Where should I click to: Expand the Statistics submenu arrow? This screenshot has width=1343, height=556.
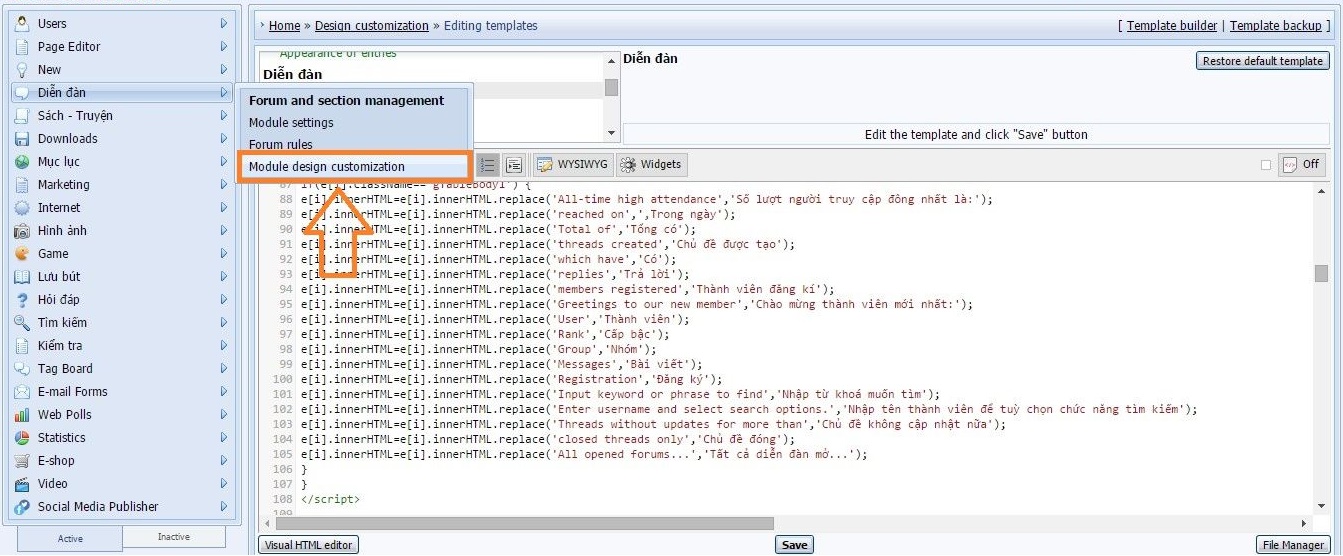(x=224, y=437)
